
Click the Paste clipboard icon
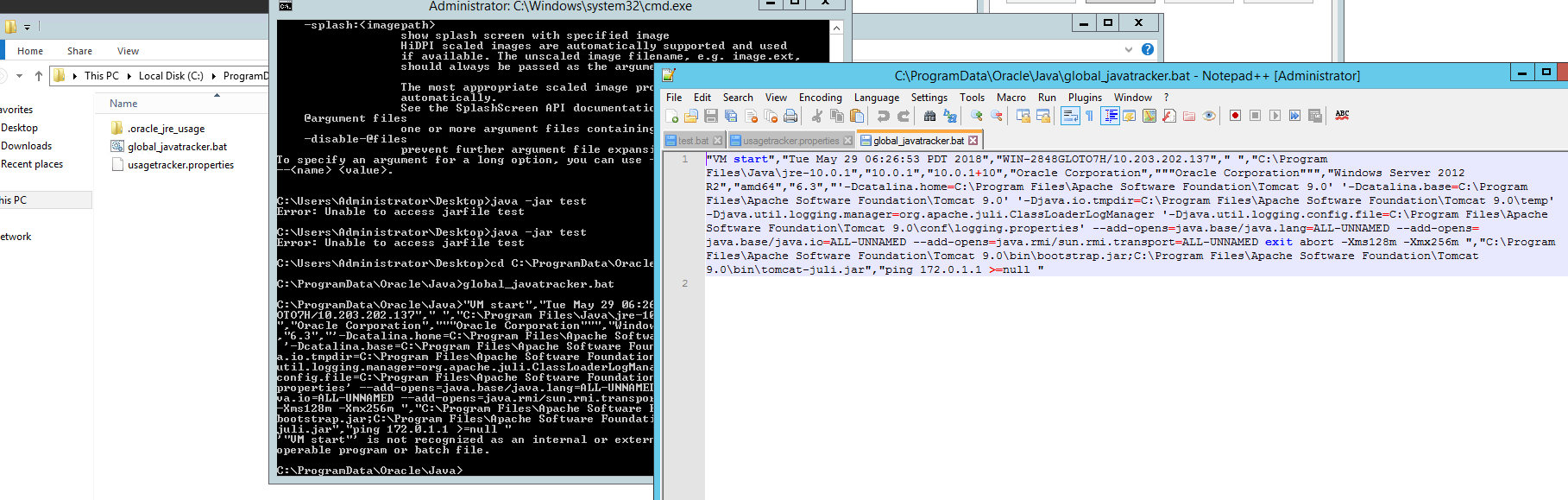click(x=856, y=116)
